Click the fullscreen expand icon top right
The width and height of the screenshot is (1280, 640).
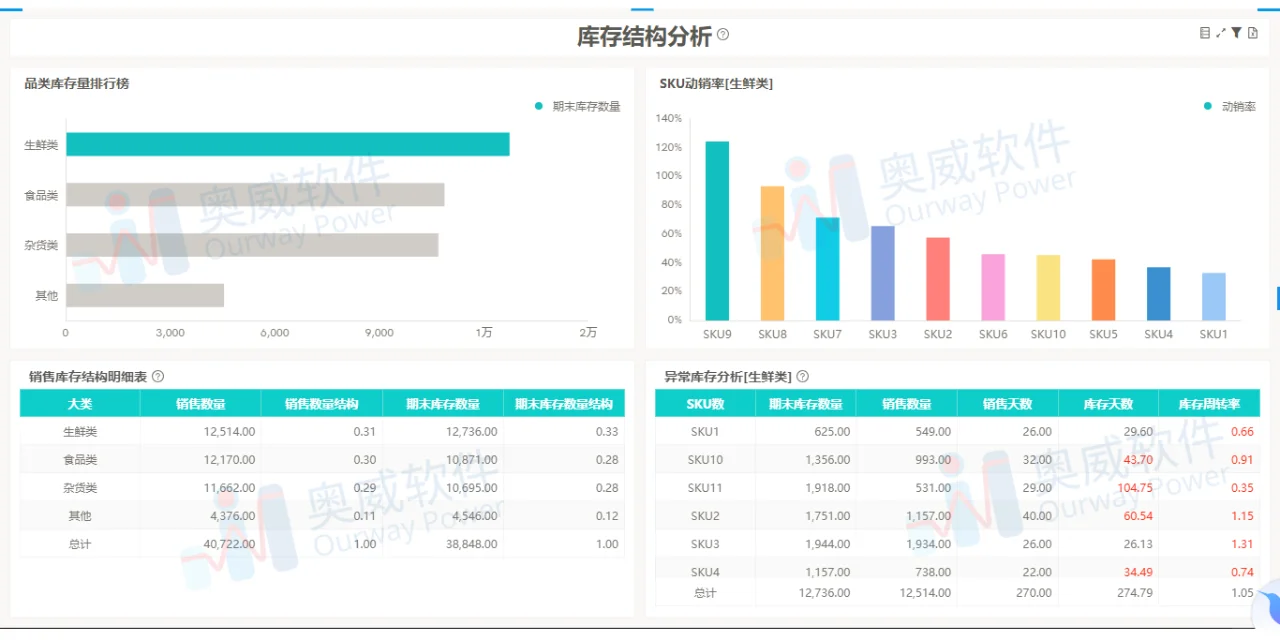(x=1221, y=32)
